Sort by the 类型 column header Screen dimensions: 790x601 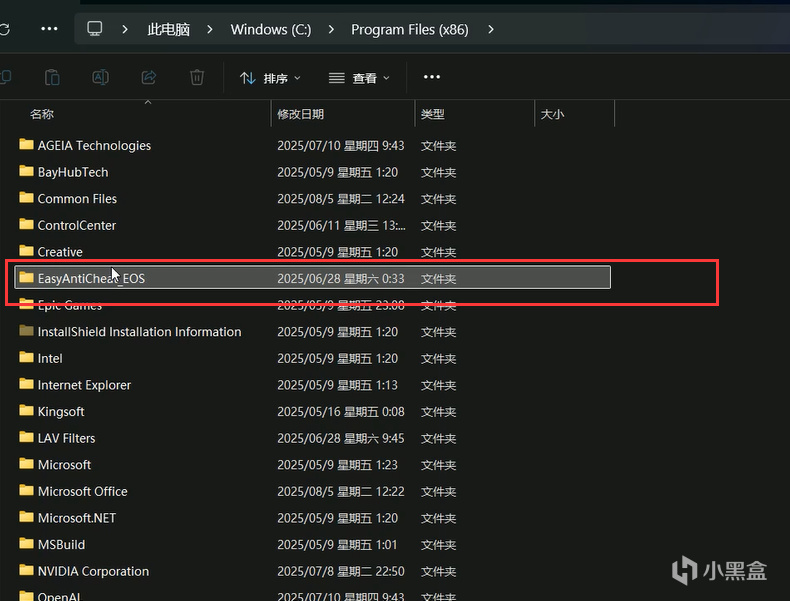coord(432,114)
